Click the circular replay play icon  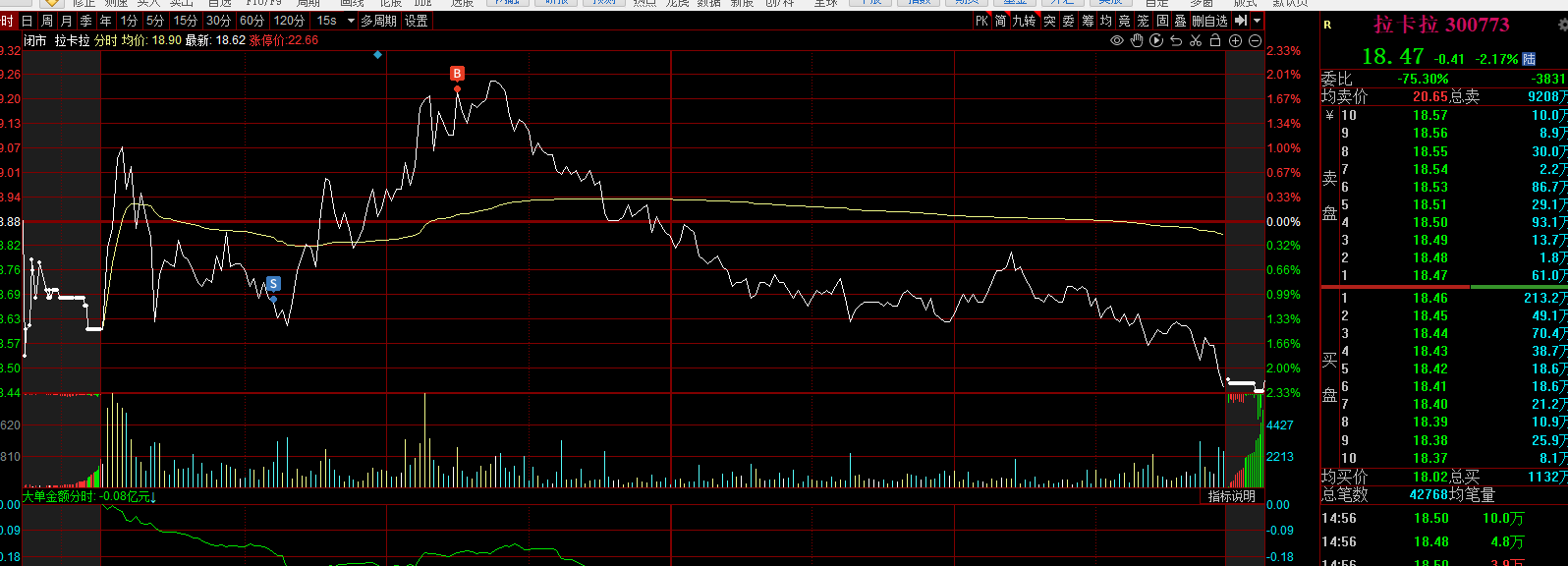(x=1156, y=40)
